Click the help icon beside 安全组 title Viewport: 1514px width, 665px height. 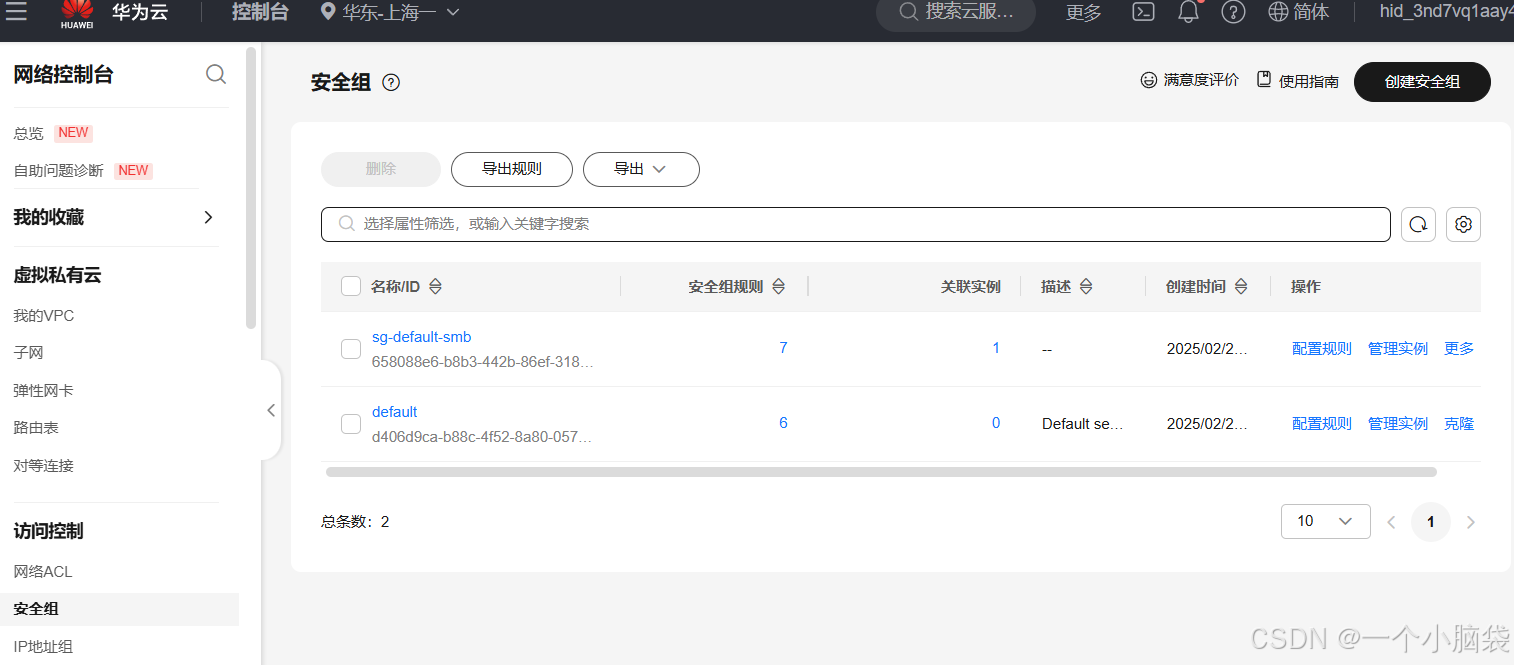point(391,83)
